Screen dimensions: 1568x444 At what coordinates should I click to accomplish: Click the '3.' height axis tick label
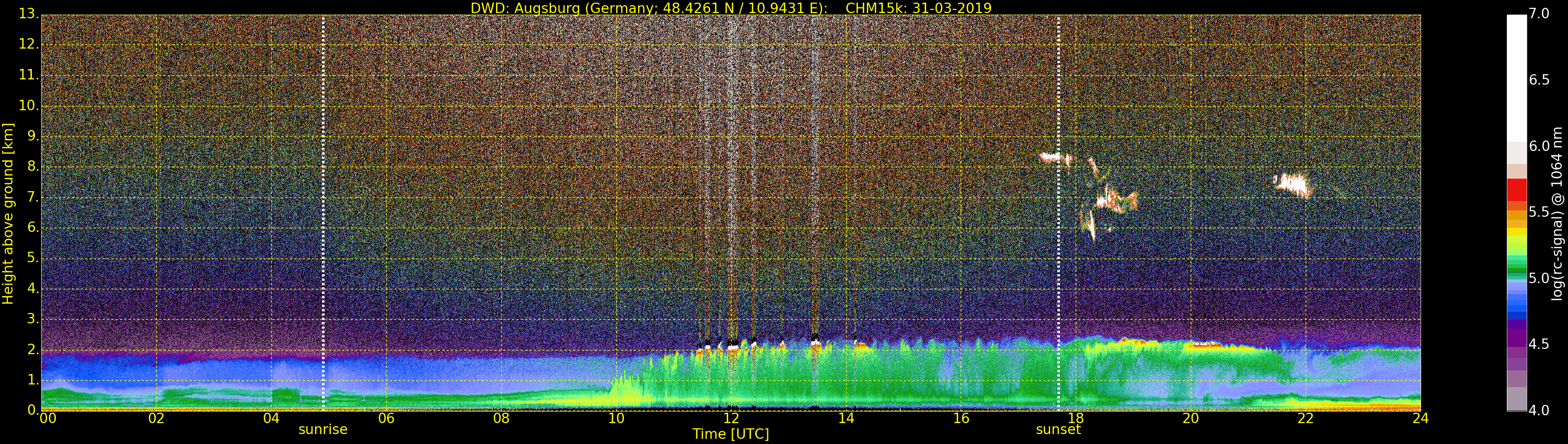click(x=33, y=319)
